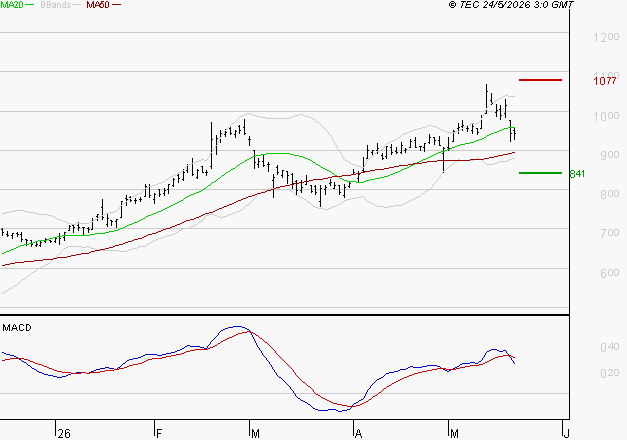Click the 1000 price axis label
Viewport: 627px width, 440px height.
pos(606,116)
